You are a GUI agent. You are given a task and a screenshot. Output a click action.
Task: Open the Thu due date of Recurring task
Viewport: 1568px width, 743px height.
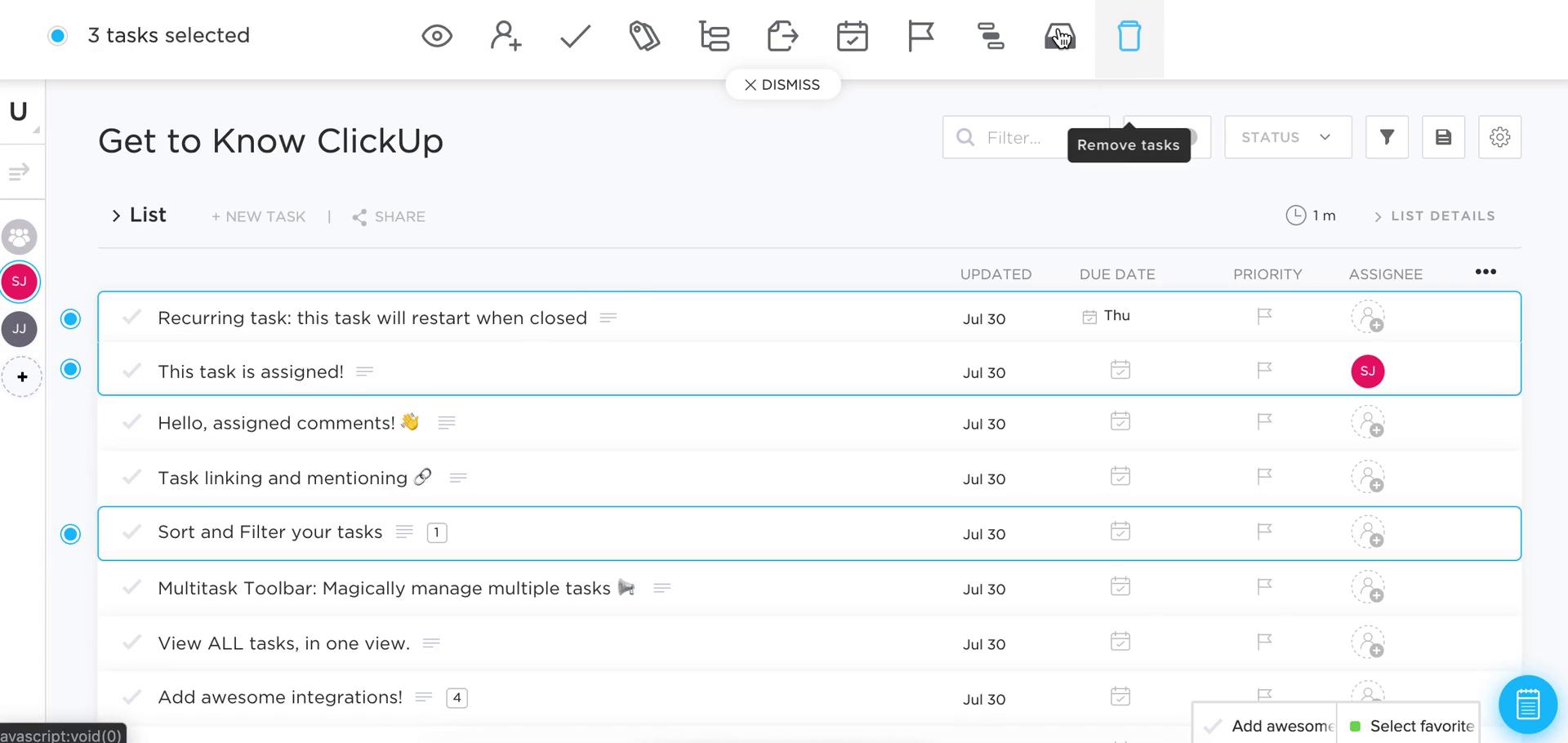click(1107, 316)
